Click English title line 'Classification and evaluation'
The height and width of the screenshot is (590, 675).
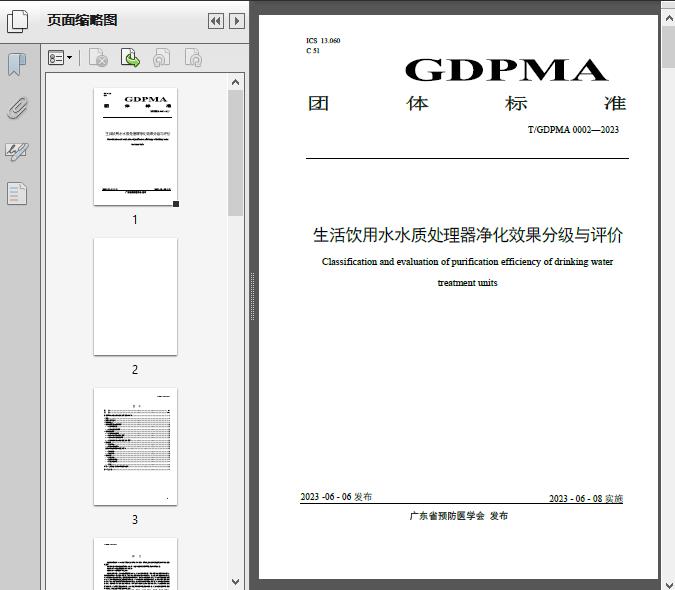click(467, 262)
